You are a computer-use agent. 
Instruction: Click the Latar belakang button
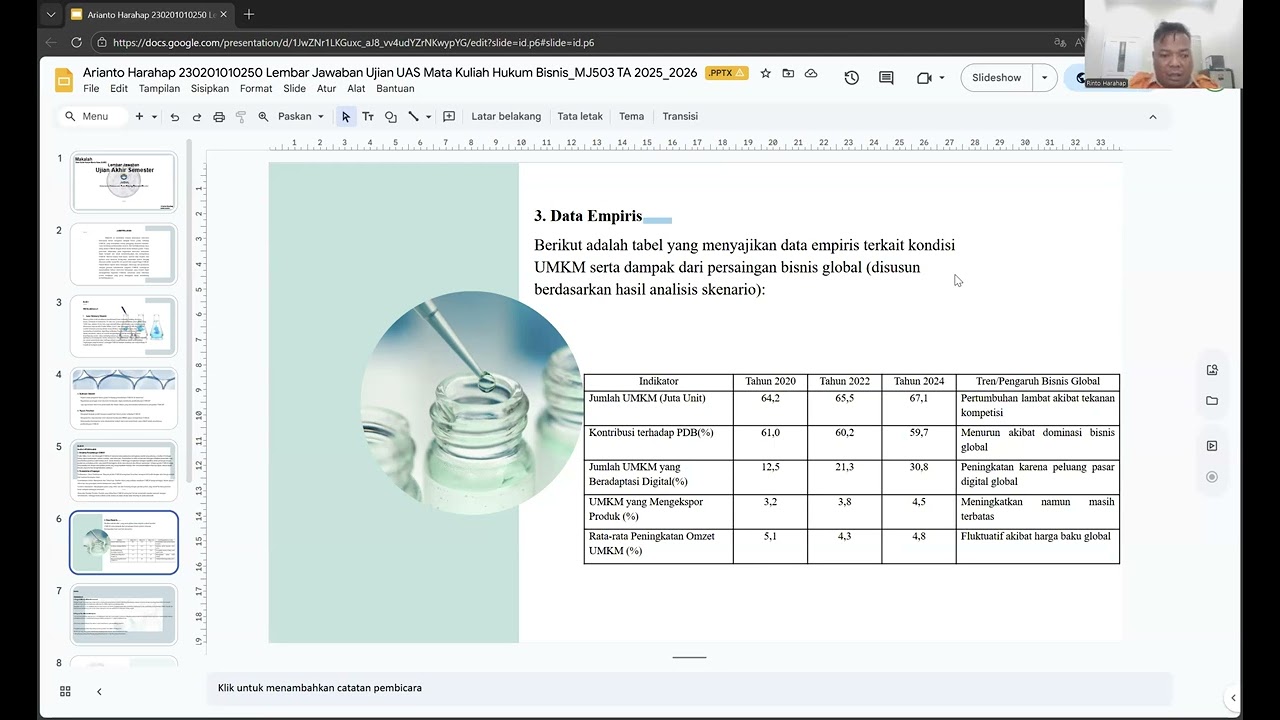(506, 117)
